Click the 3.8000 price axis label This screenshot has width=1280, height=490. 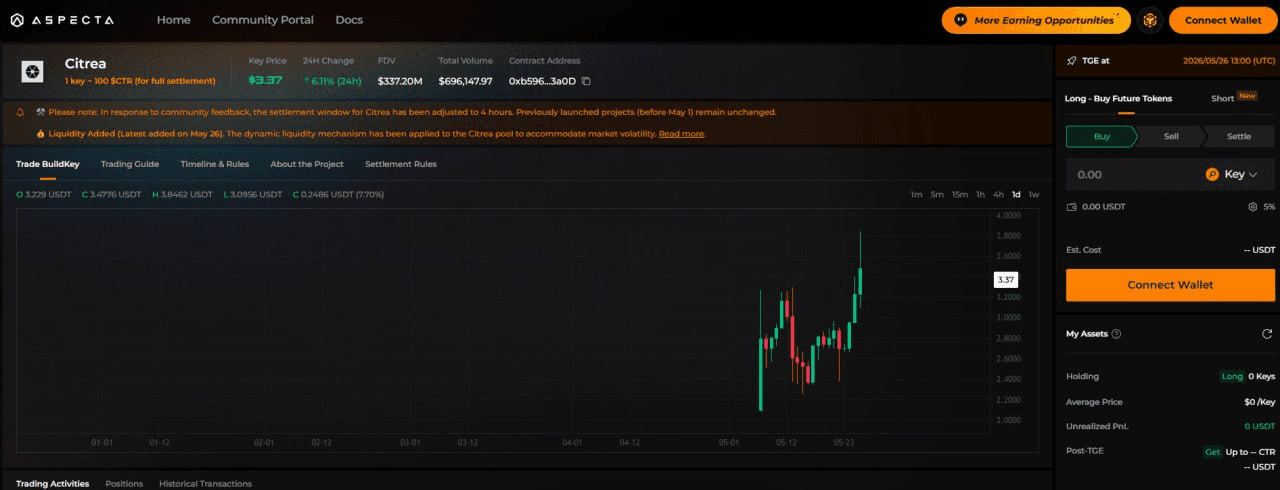coord(1007,236)
